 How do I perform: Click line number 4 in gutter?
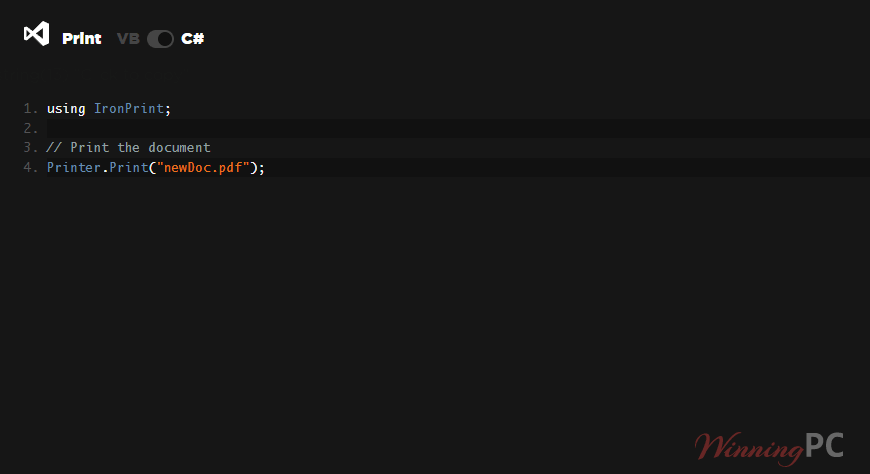pos(31,167)
